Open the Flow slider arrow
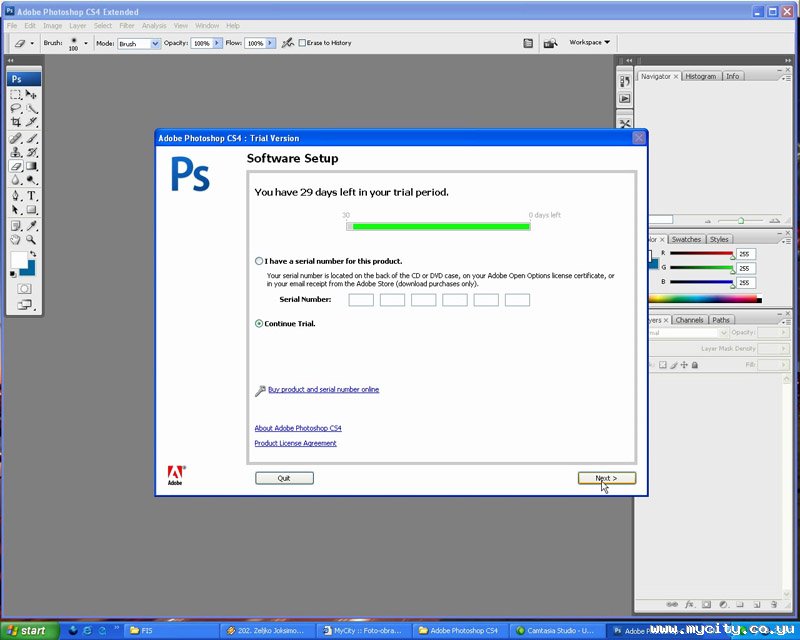This screenshot has width=800, height=640. (271, 43)
